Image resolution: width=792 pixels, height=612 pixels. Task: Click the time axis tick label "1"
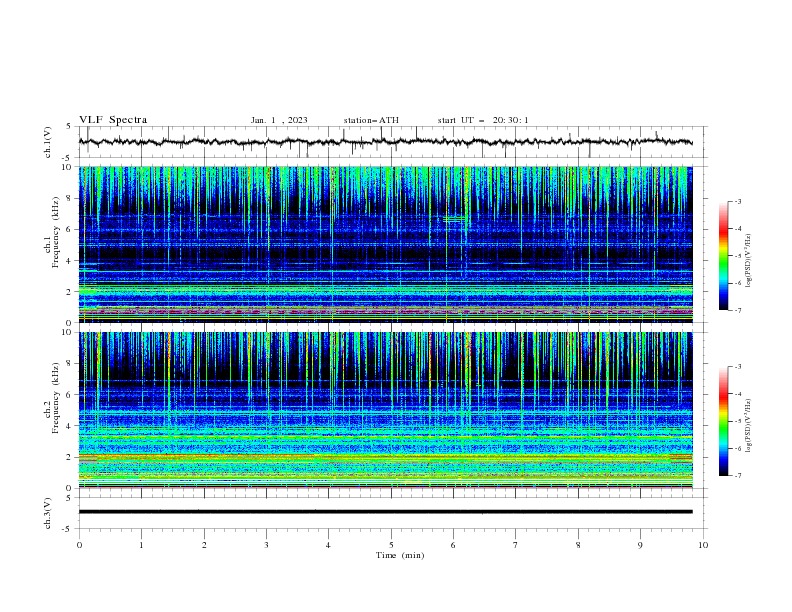[x=141, y=545]
